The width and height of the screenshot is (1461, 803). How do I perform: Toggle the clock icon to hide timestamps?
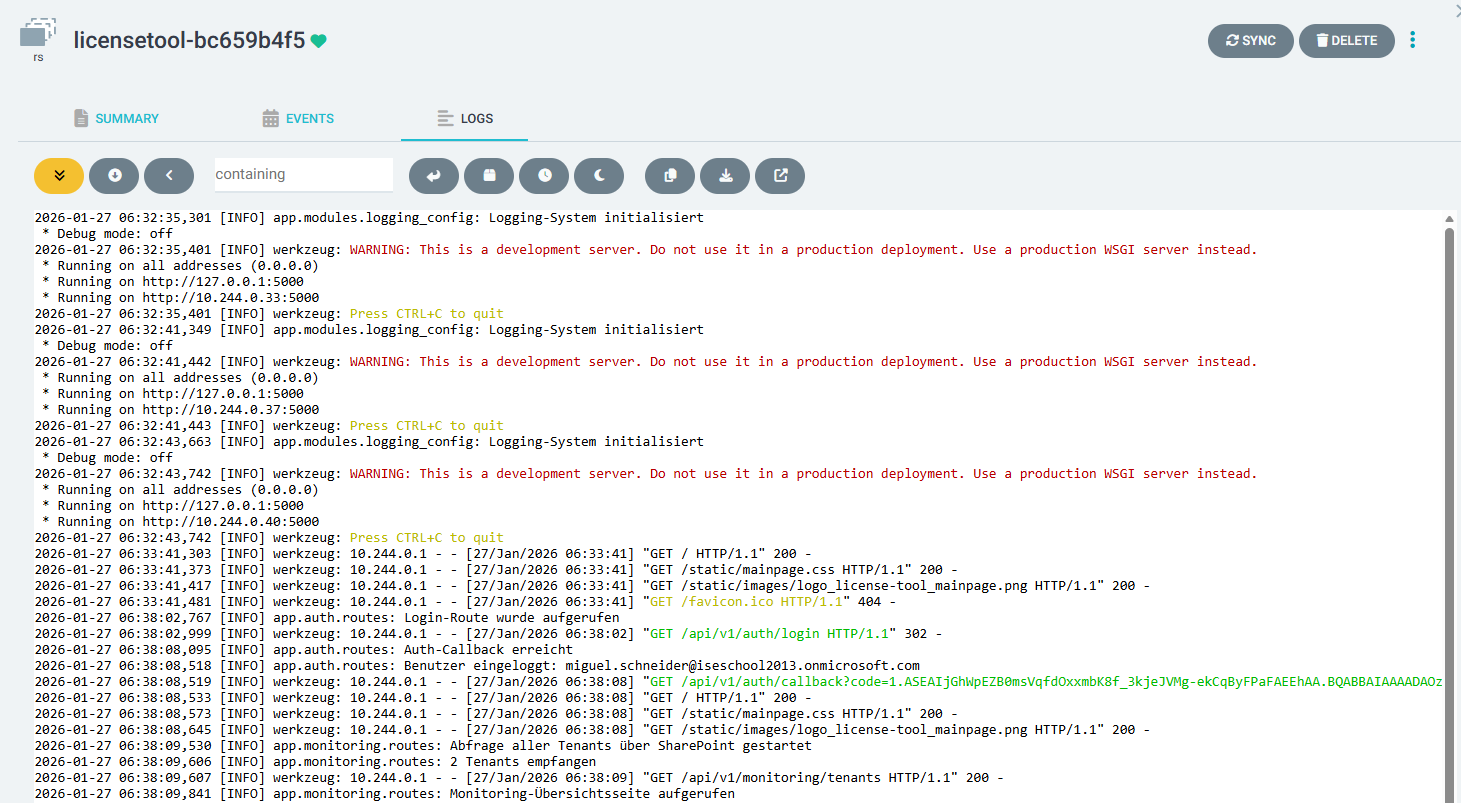(543, 176)
